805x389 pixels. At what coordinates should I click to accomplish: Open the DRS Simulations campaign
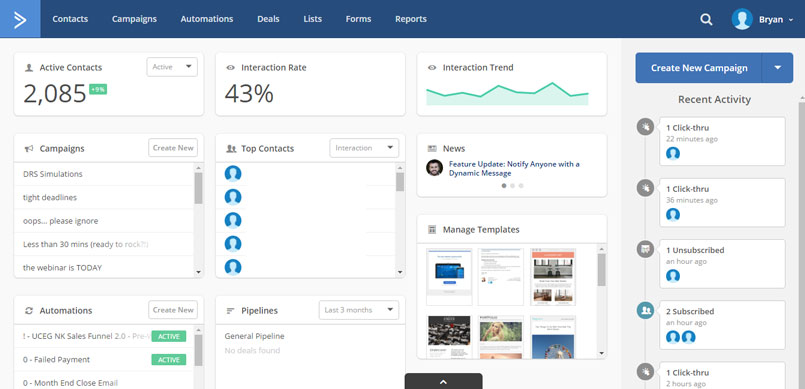[x=53, y=174]
